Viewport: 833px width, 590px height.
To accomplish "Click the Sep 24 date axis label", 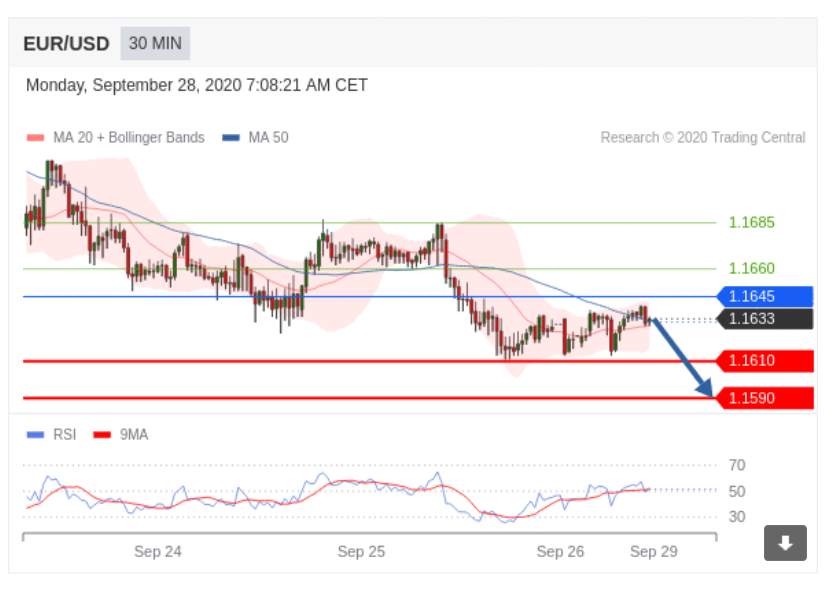I will tap(158, 552).
